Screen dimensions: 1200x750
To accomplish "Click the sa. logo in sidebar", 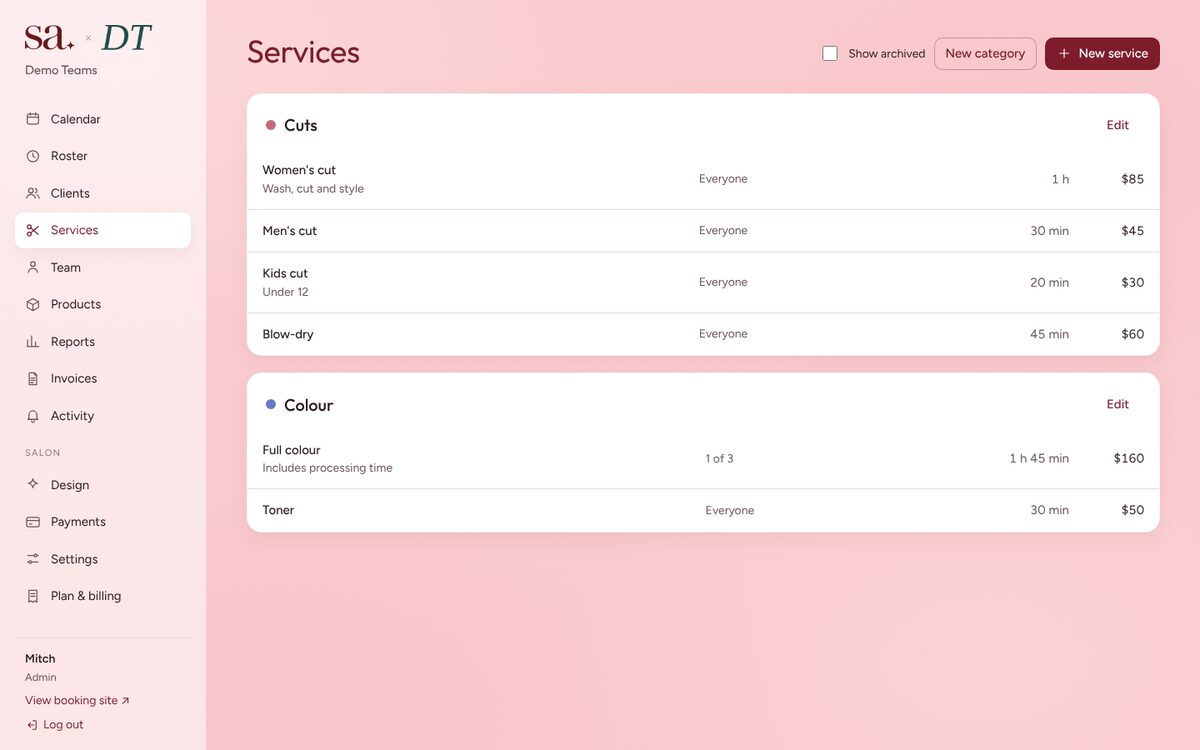I will 49,38.
